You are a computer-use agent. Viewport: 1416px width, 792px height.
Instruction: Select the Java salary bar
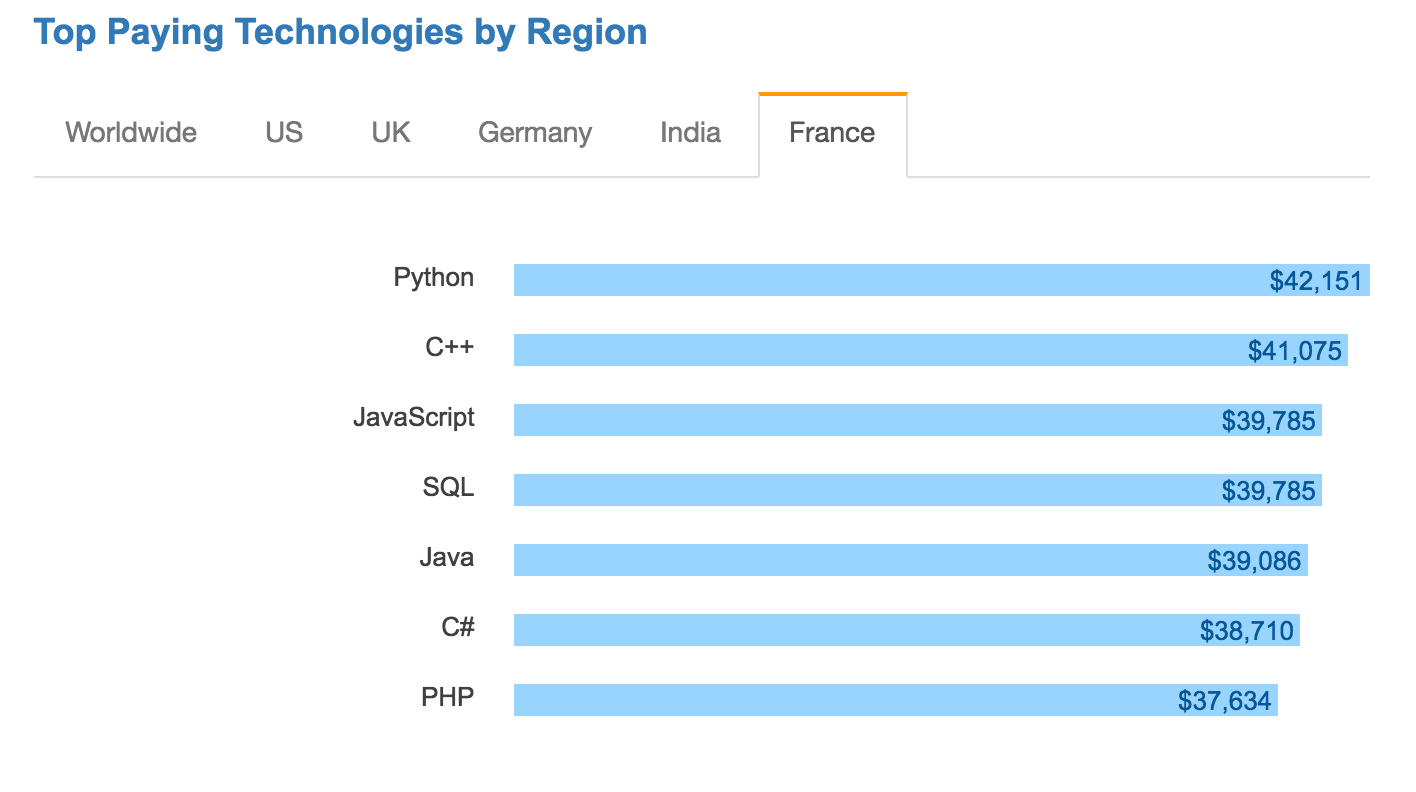911,560
